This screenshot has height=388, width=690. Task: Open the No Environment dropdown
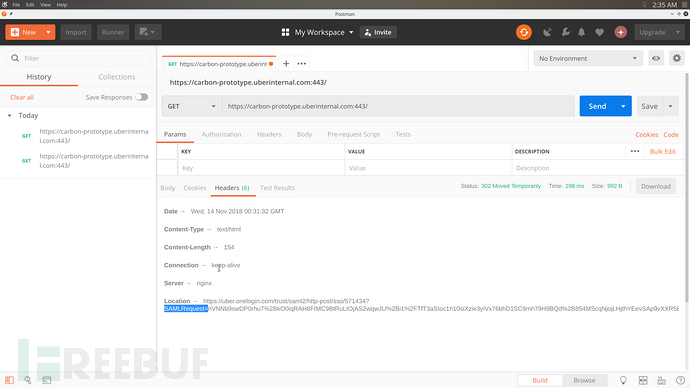(x=588, y=58)
